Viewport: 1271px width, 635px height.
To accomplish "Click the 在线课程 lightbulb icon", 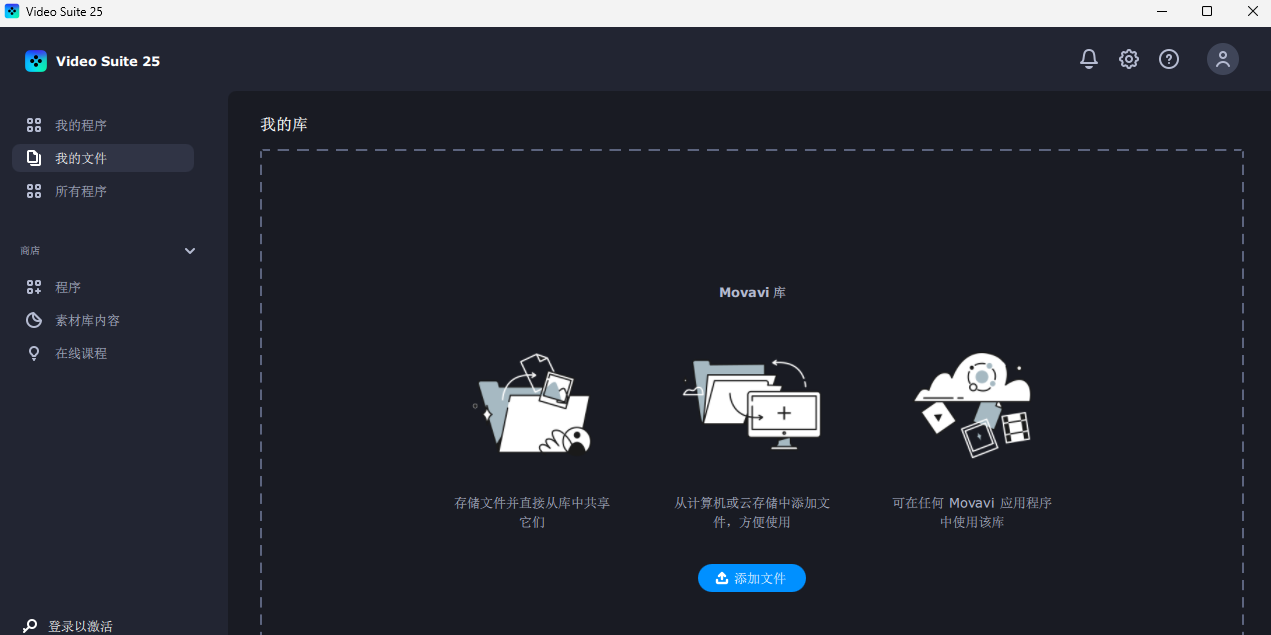I will click(x=34, y=353).
